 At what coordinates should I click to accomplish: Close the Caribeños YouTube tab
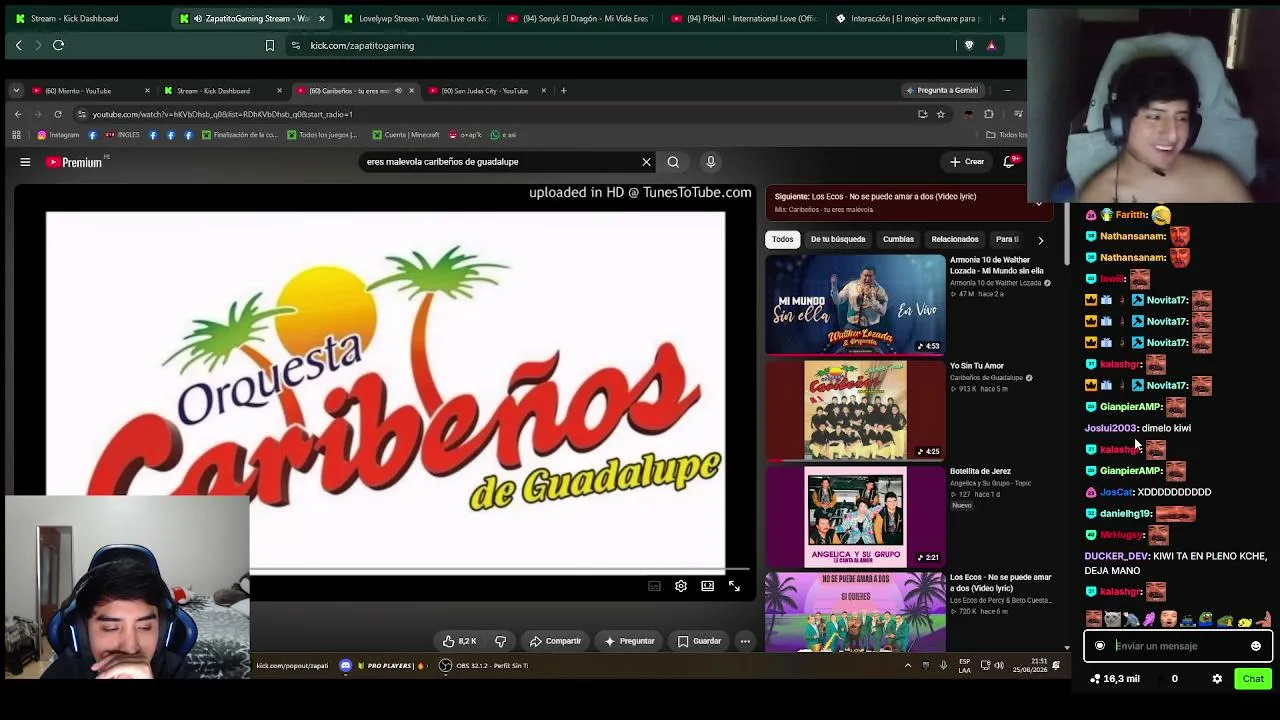411,91
